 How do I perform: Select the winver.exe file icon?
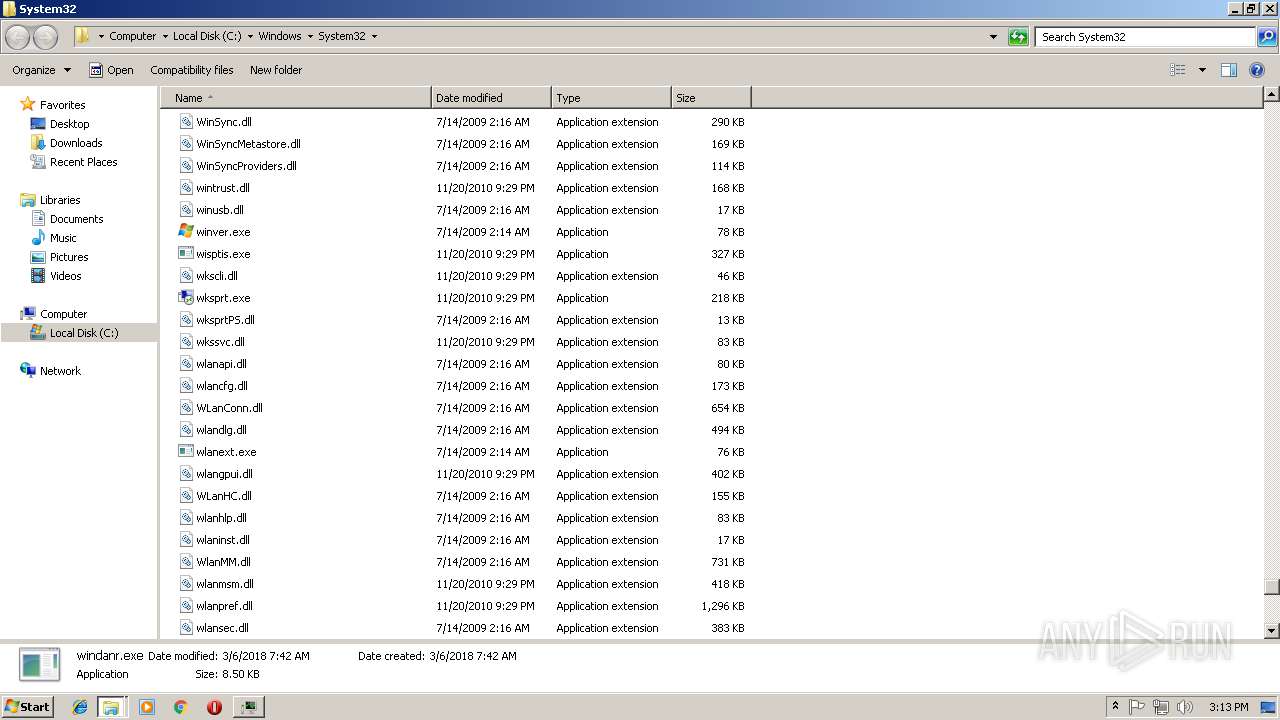coord(185,232)
